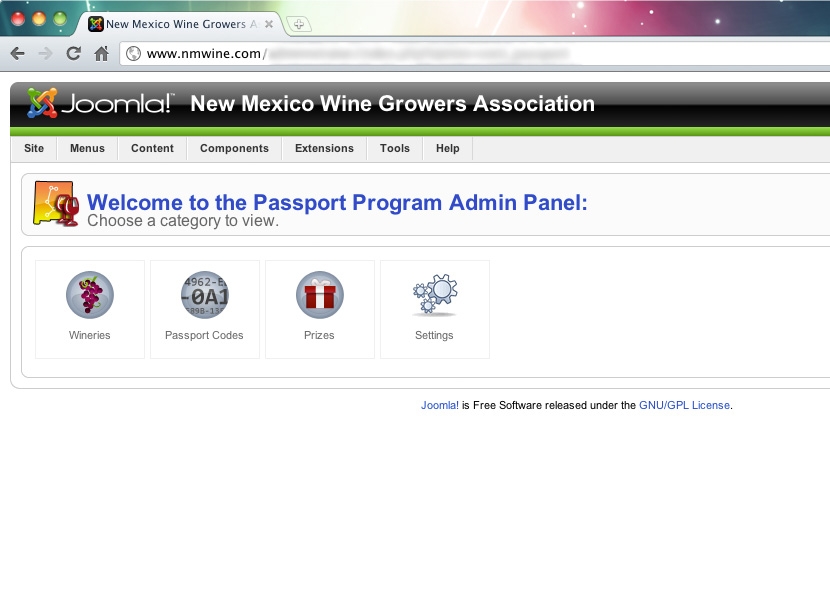The width and height of the screenshot is (830, 600).
Task: Reload the page with refresh icon
Action: pyautogui.click(x=74, y=53)
